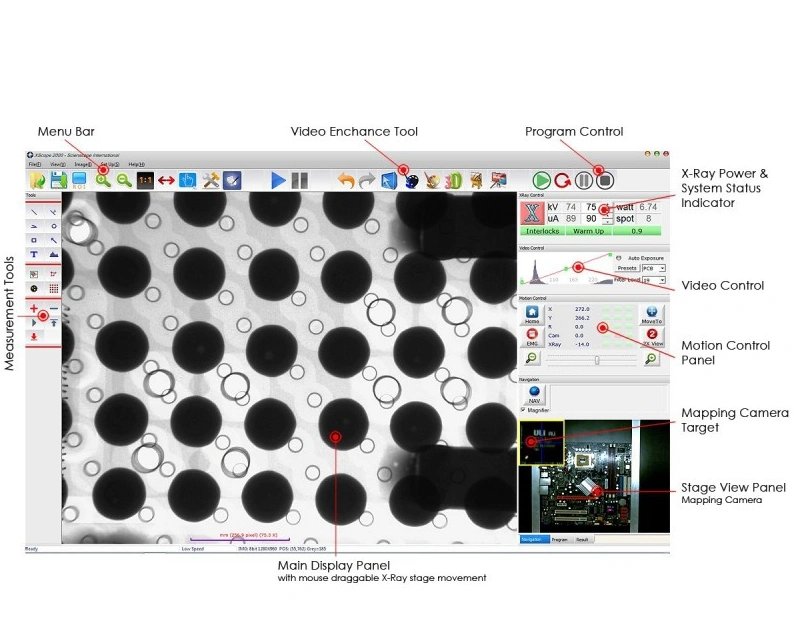Click motion control zoom-out magnifier

532,358
